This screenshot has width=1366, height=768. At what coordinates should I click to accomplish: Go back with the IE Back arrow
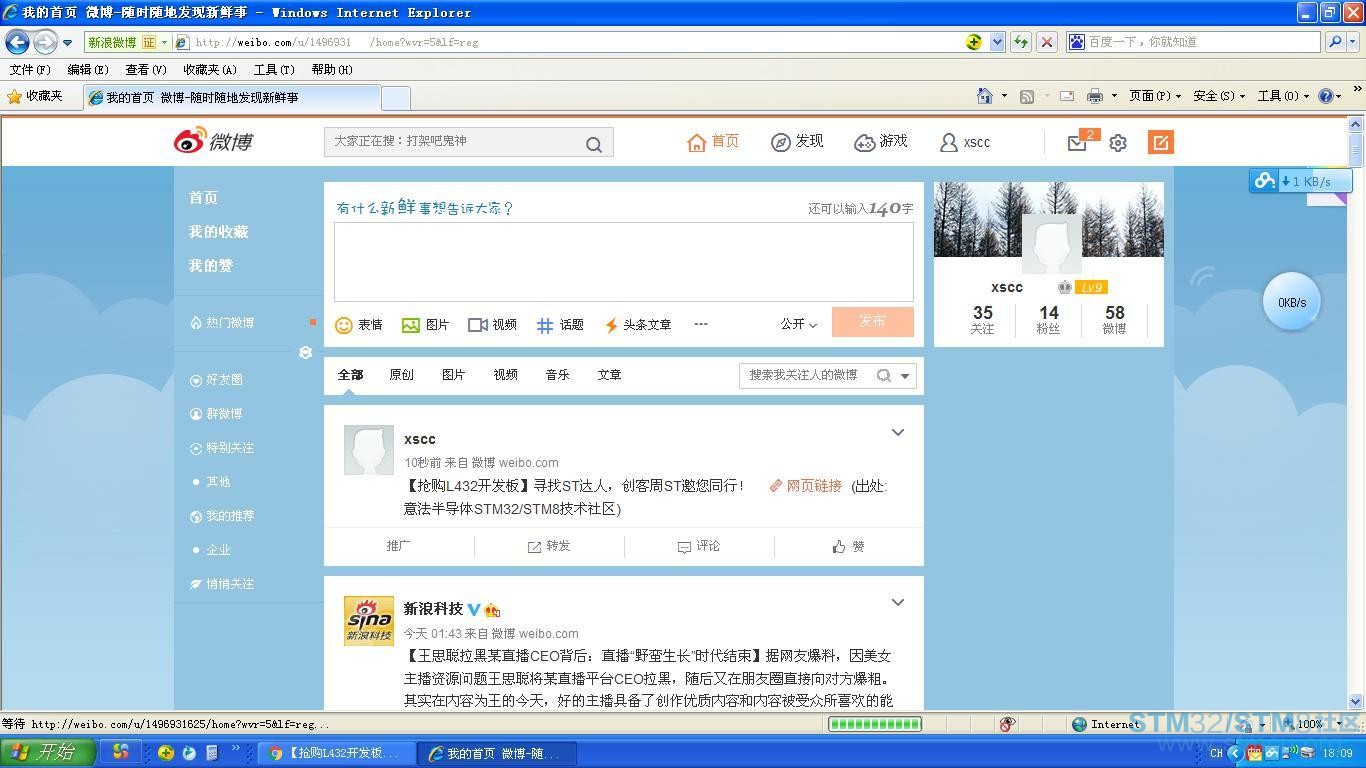click(17, 42)
